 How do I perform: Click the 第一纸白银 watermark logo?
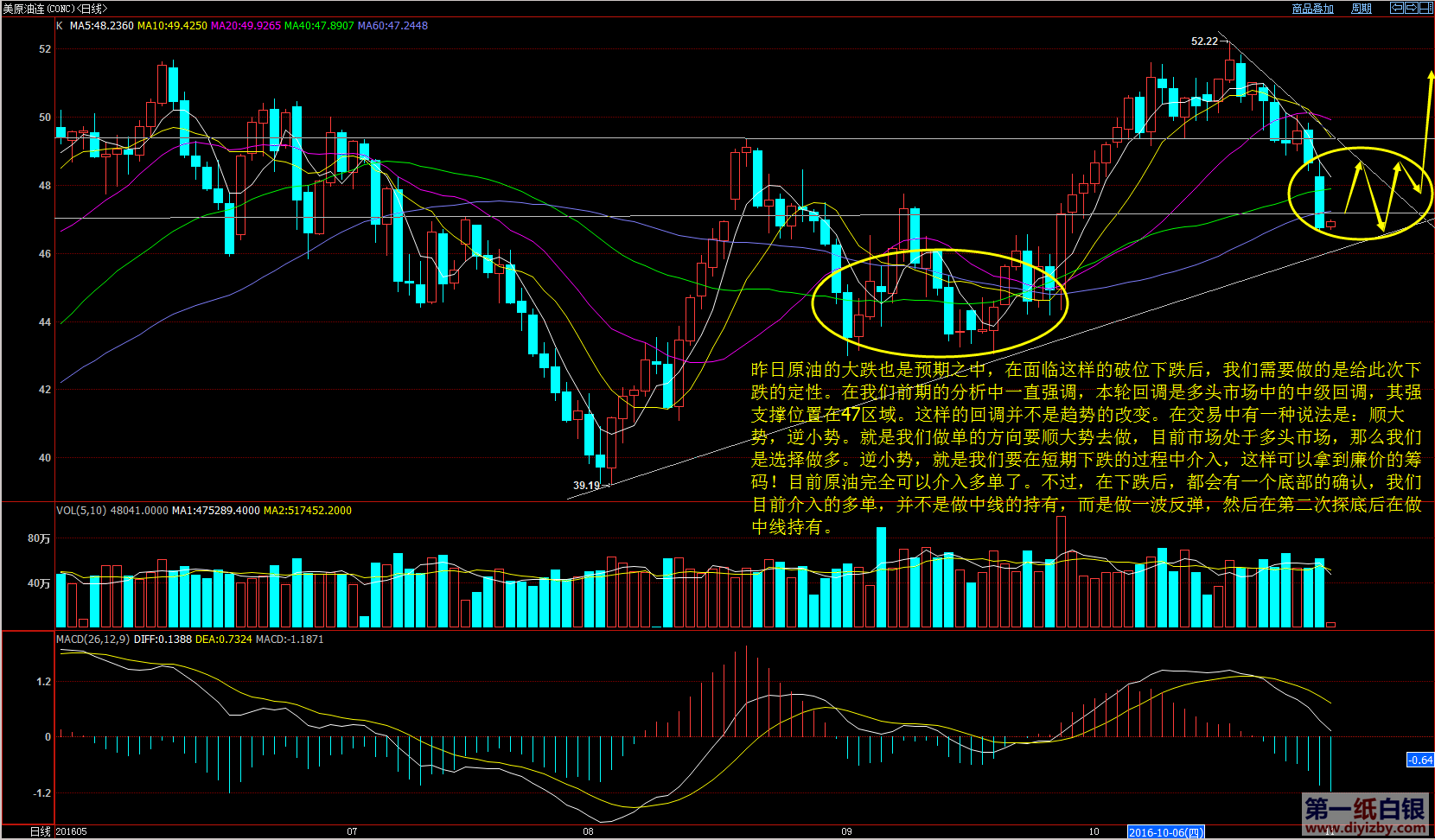coord(1364,810)
